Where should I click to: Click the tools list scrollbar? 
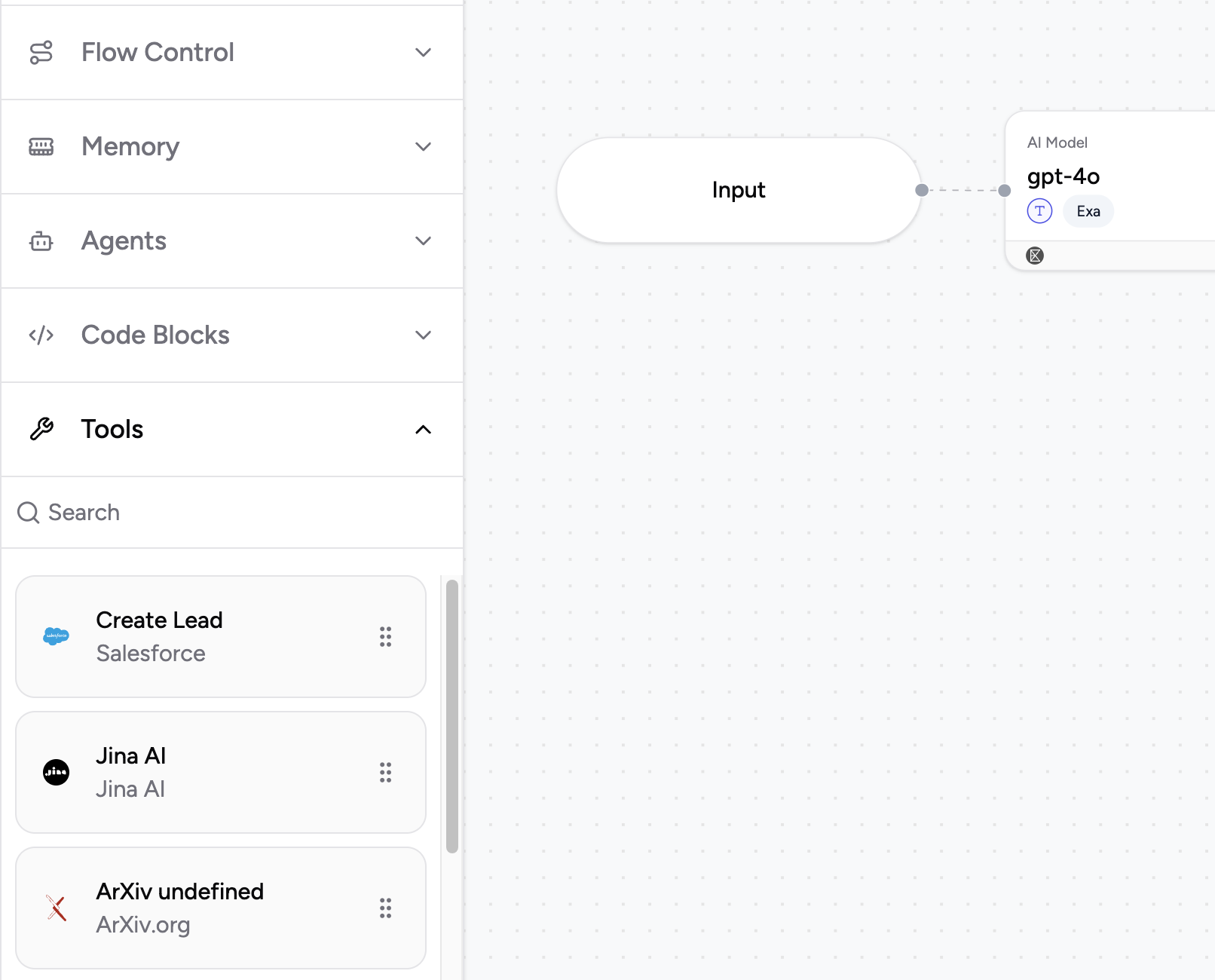[452, 716]
